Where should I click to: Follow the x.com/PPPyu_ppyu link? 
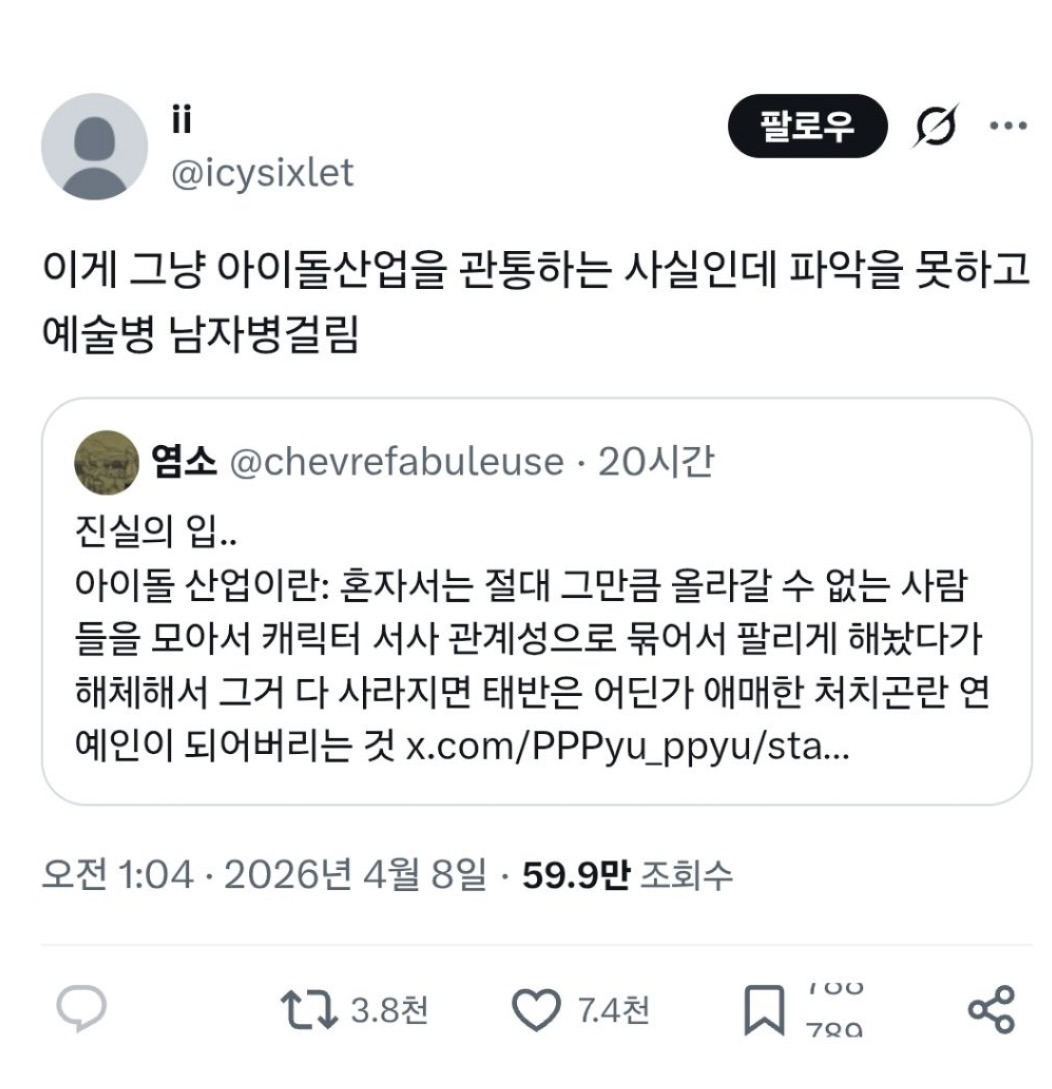[628, 748]
